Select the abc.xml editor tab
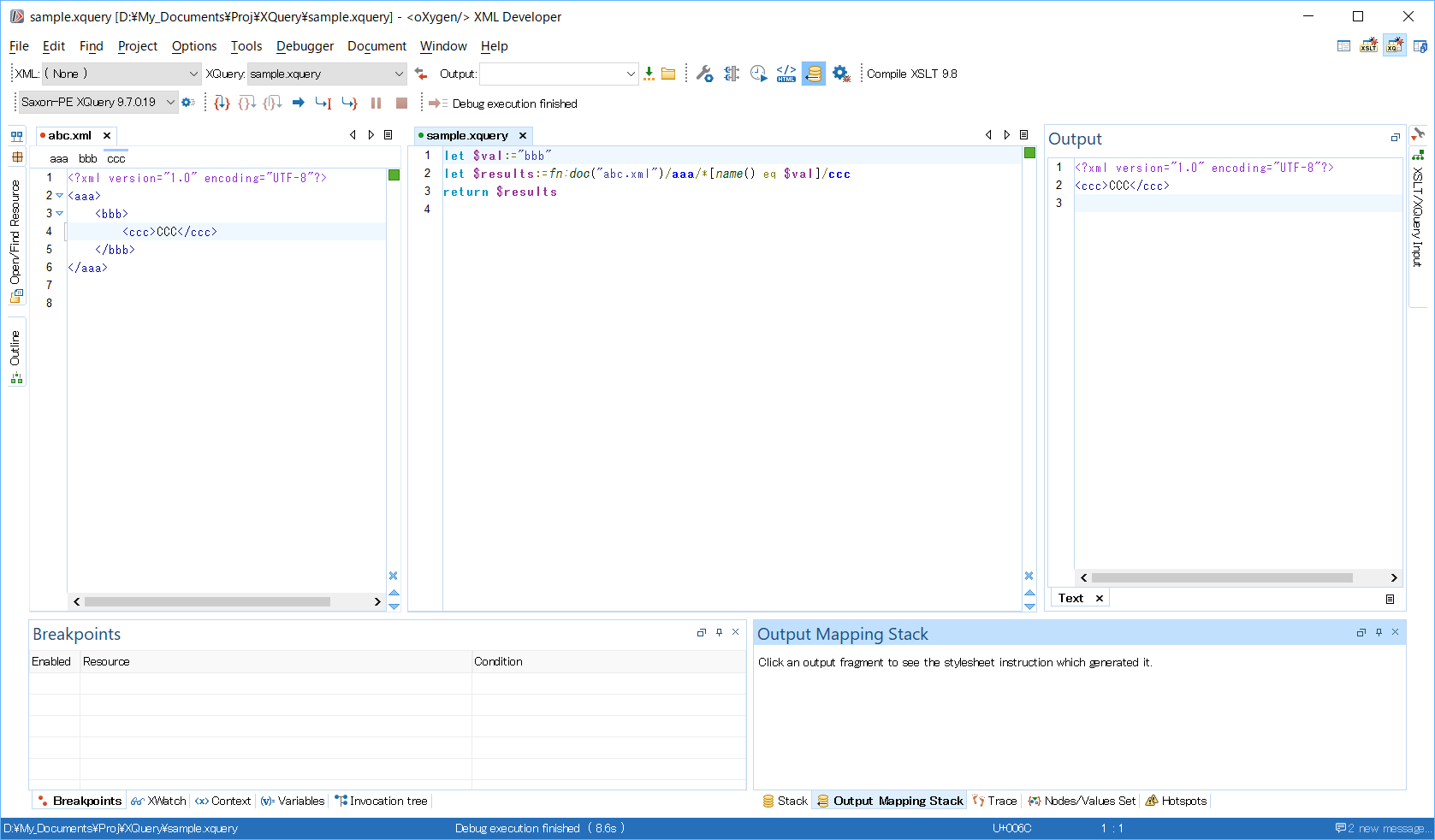The width and height of the screenshot is (1435, 840). [x=69, y=135]
